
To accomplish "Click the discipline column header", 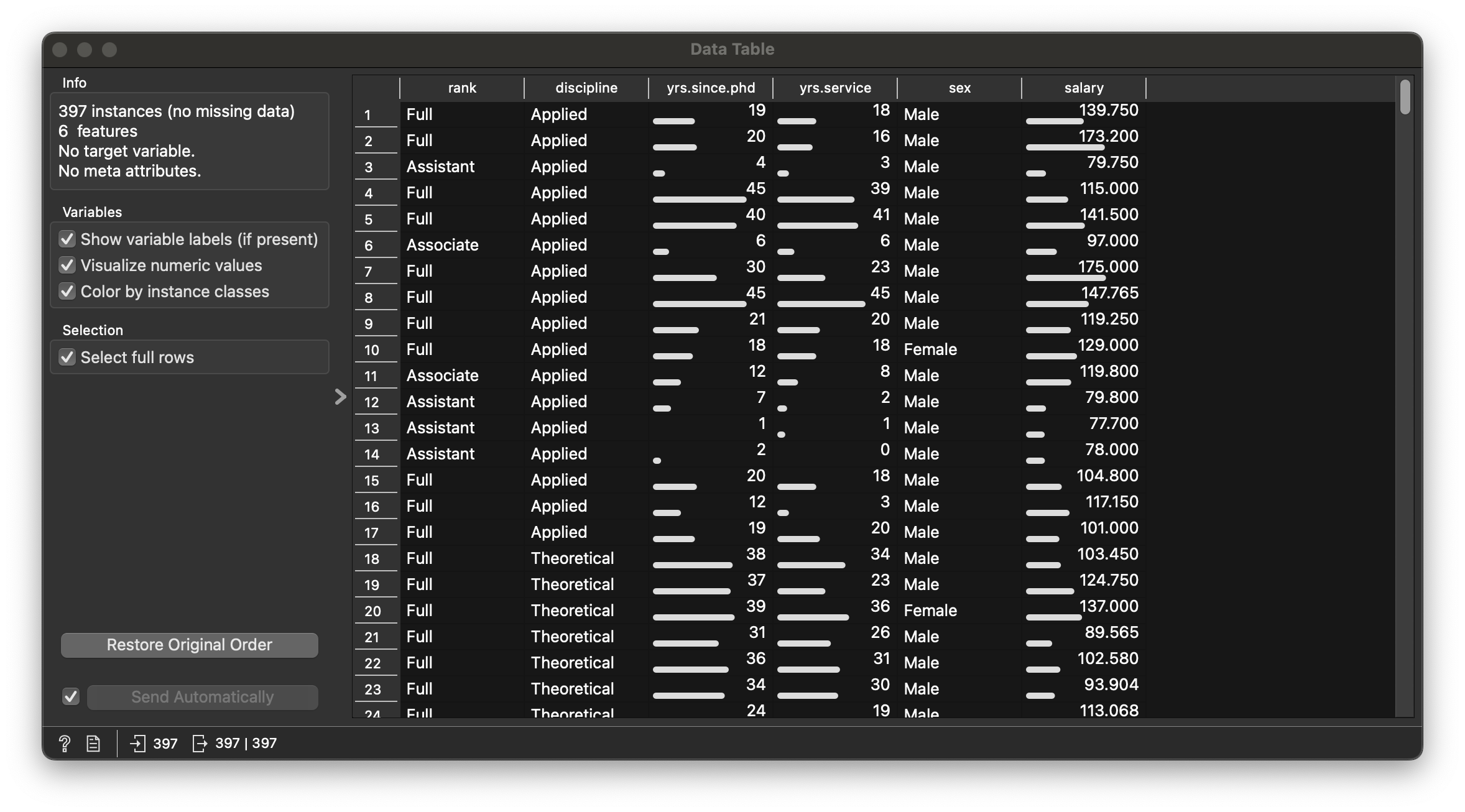I will coord(586,88).
